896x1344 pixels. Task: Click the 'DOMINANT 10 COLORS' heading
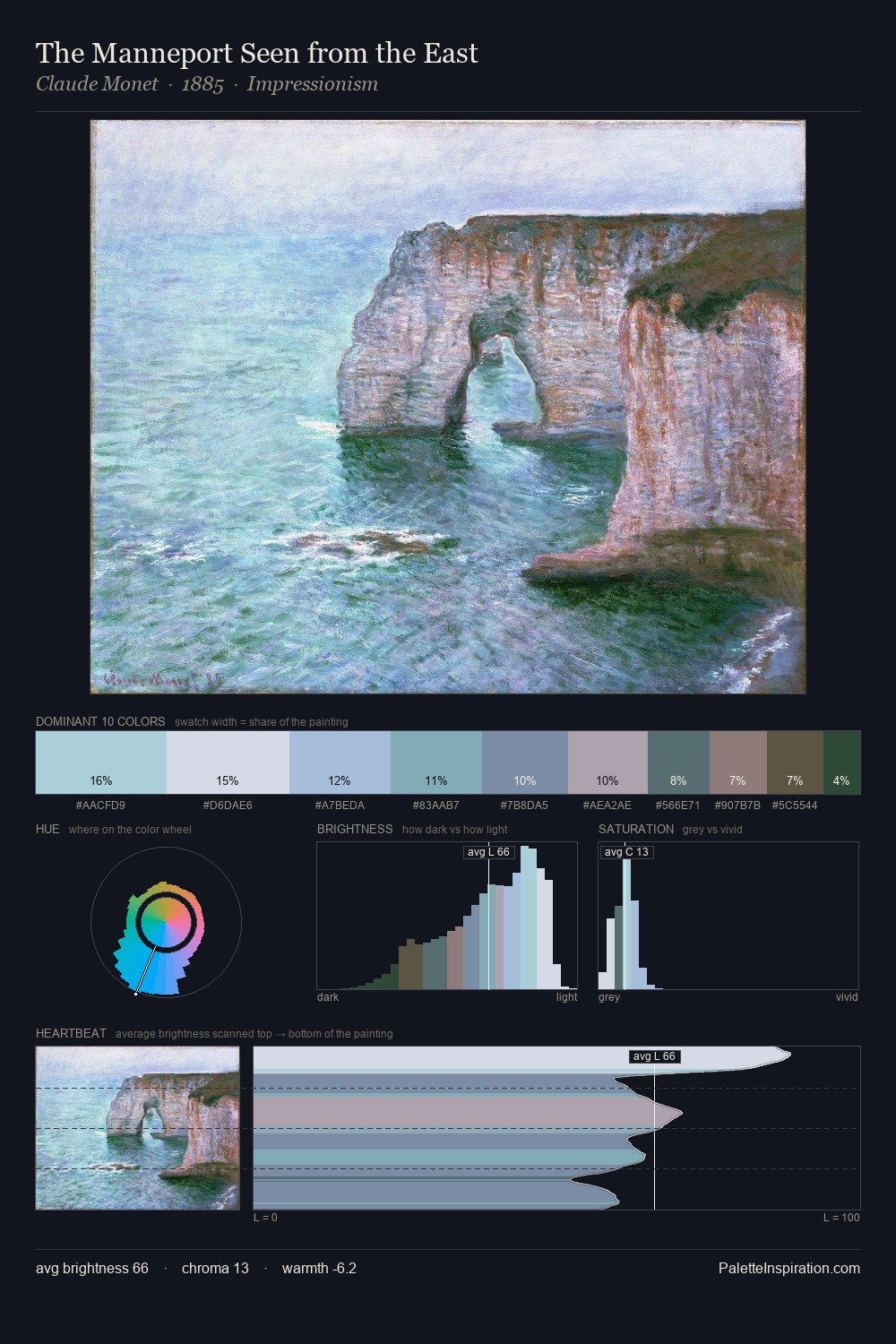tap(100, 721)
